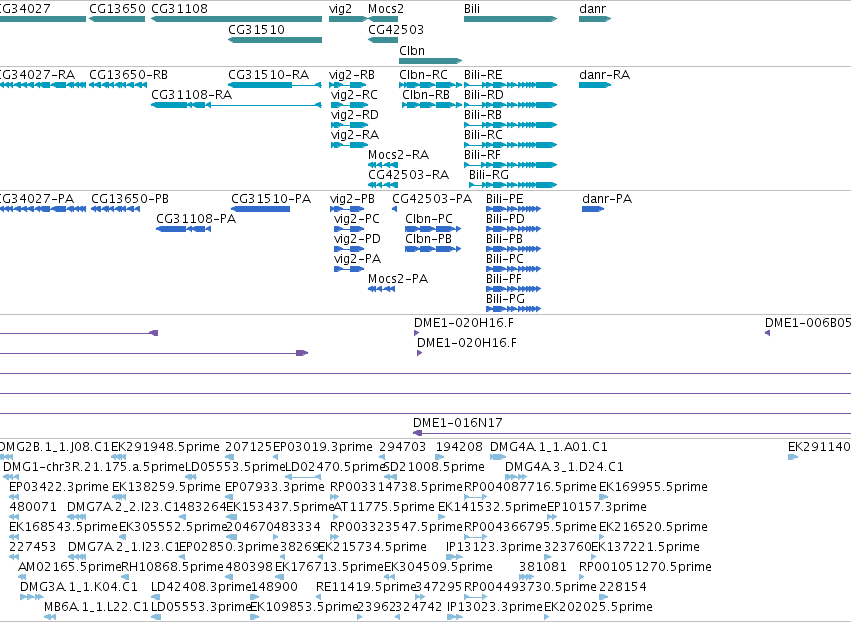Open the Bili-RG transcript label

coord(488,175)
